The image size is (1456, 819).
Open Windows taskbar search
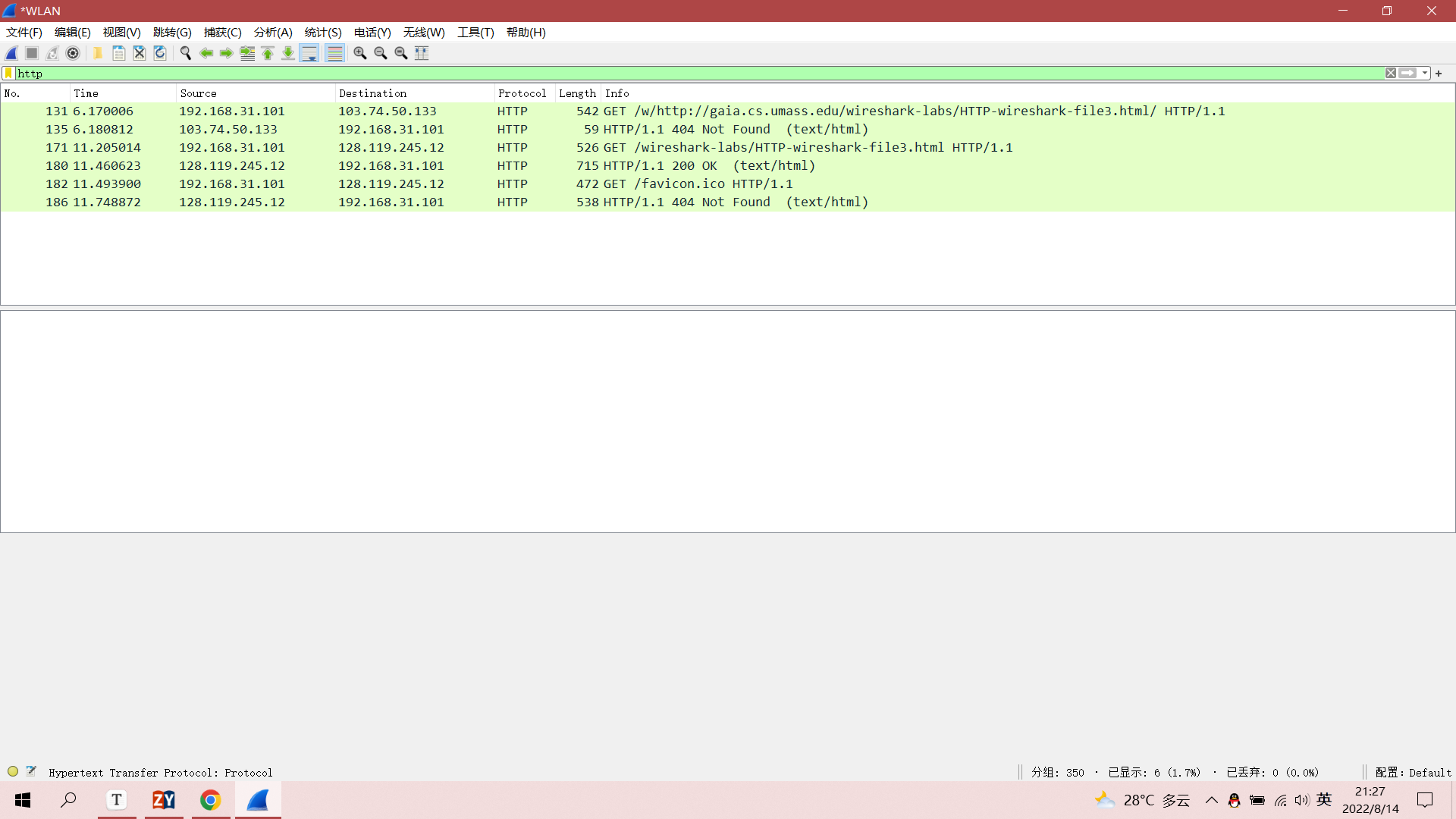[x=69, y=800]
